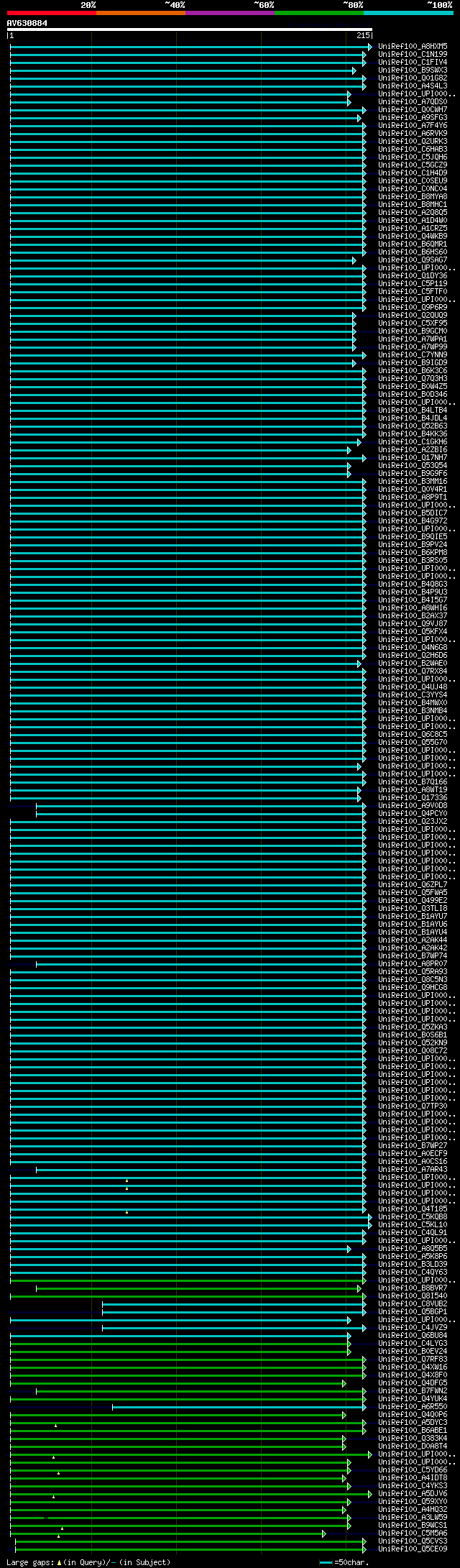Click UniRef100_B2WAE0 hit label
Screen dimensions: 460x1568
coord(413,663)
